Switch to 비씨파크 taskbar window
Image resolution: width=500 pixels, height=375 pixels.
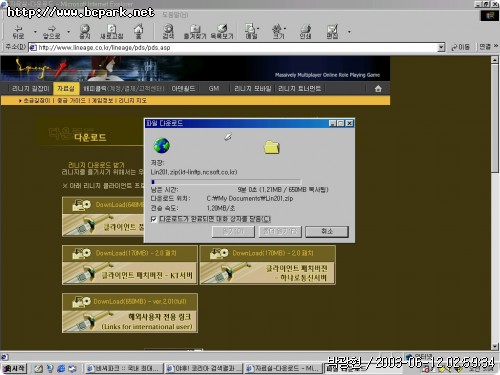[x=124, y=368]
